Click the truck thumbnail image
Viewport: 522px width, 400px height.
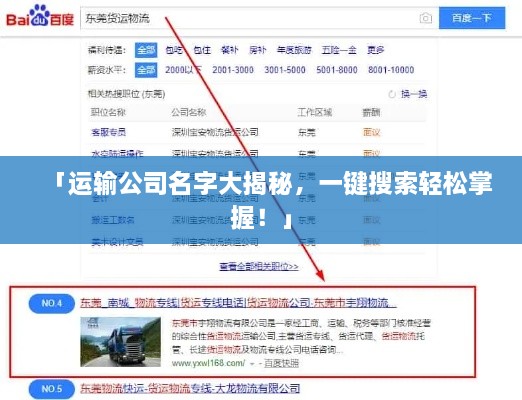pos(120,342)
